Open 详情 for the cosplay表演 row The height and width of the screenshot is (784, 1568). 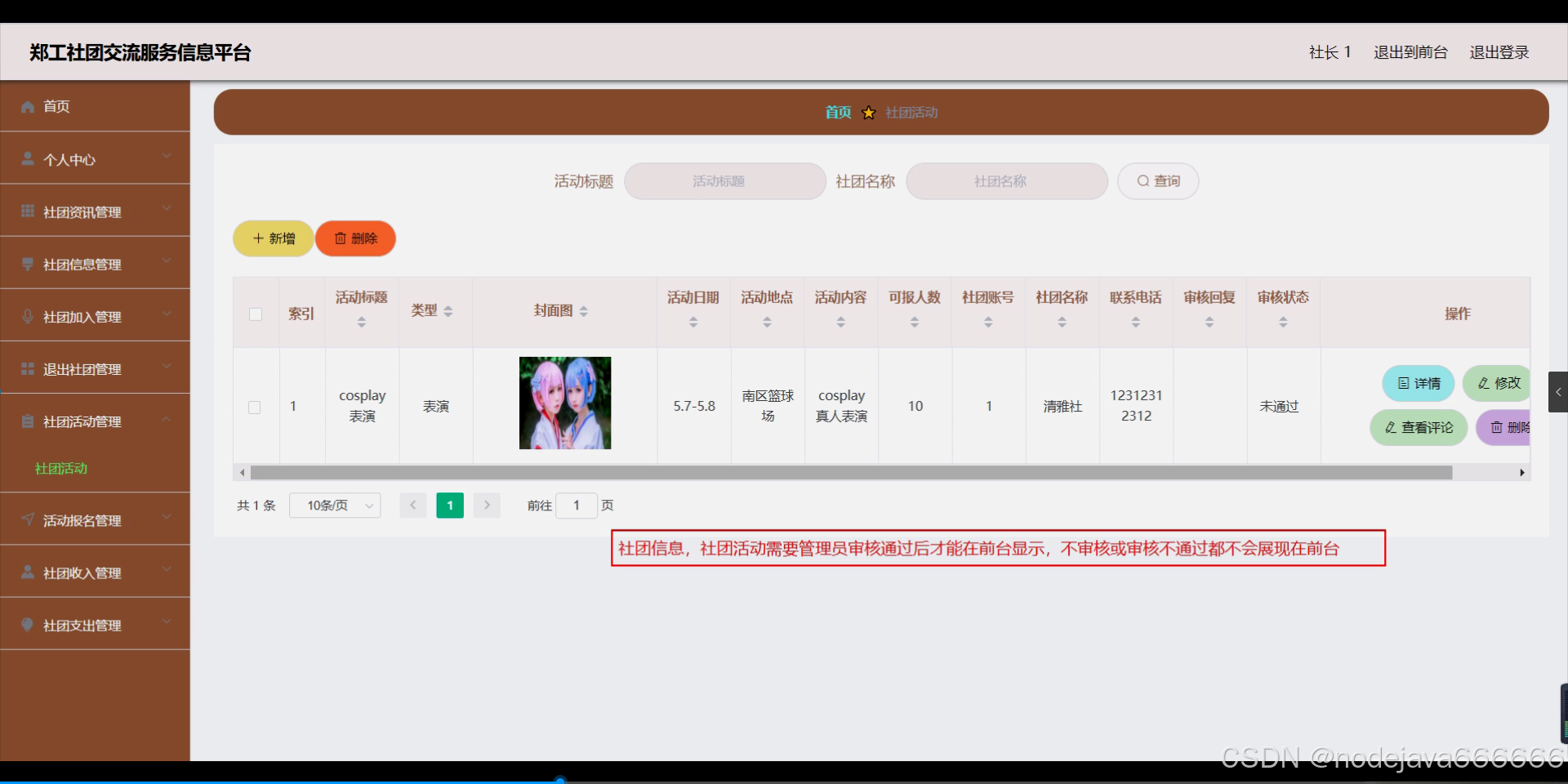pos(1419,383)
